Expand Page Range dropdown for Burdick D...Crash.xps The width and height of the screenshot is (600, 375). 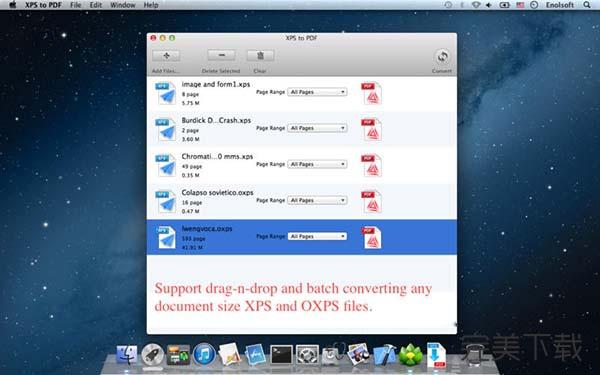click(x=317, y=128)
